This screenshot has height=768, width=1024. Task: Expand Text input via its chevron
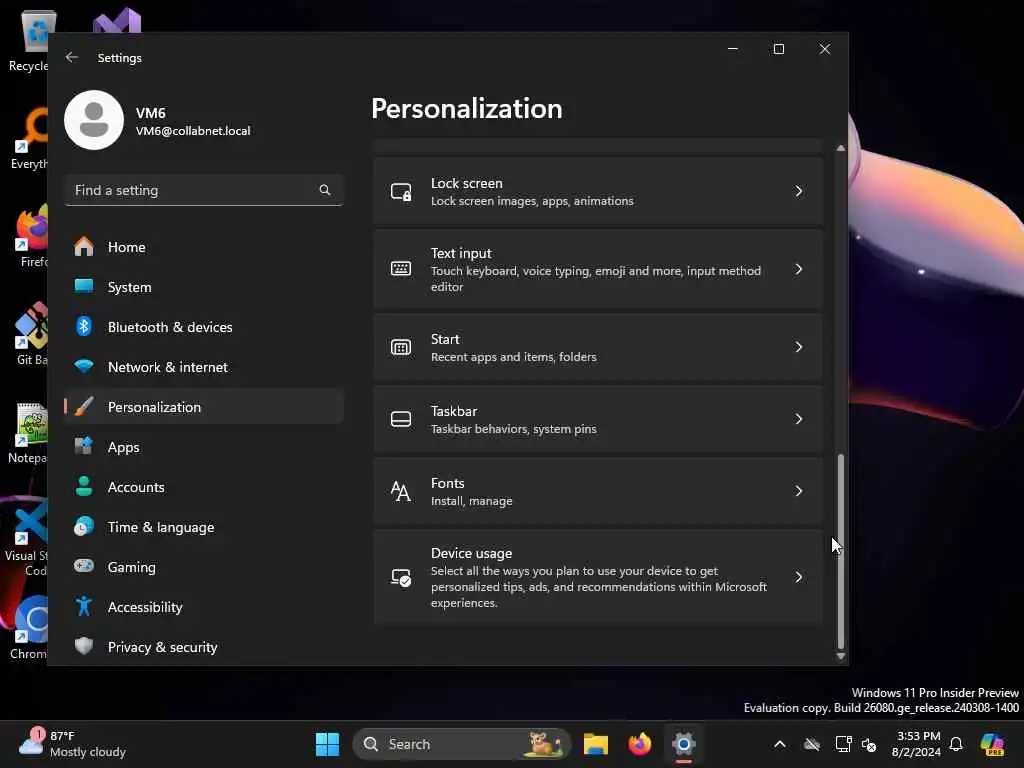(799, 269)
